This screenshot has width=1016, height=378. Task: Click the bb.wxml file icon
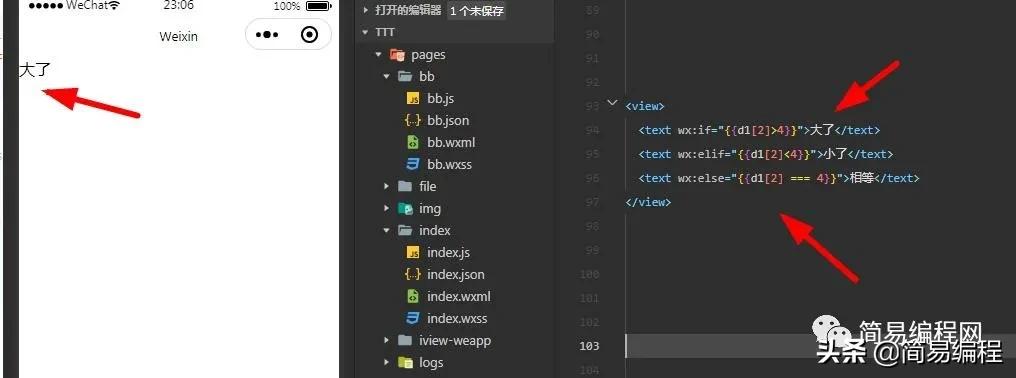(413, 143)
